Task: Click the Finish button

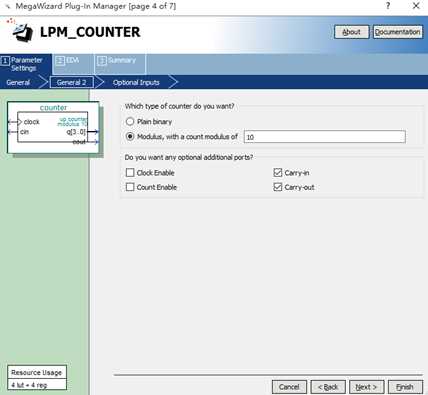Action: pyautogui.click(x=405, y=387)
